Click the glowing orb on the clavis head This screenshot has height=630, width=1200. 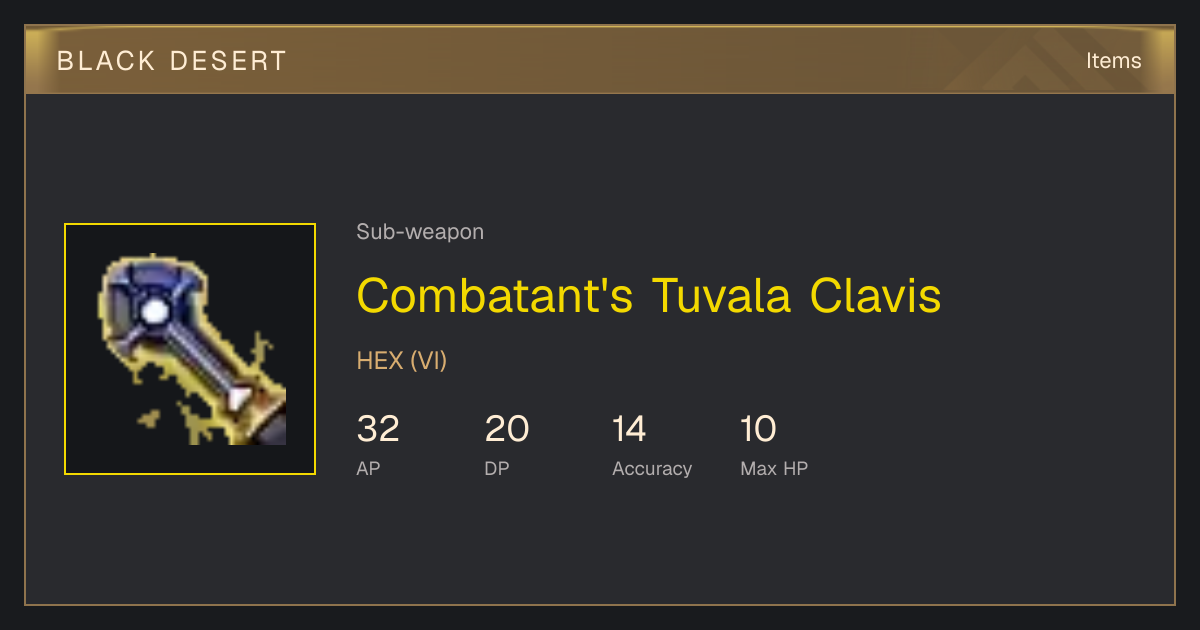point(154,312)
